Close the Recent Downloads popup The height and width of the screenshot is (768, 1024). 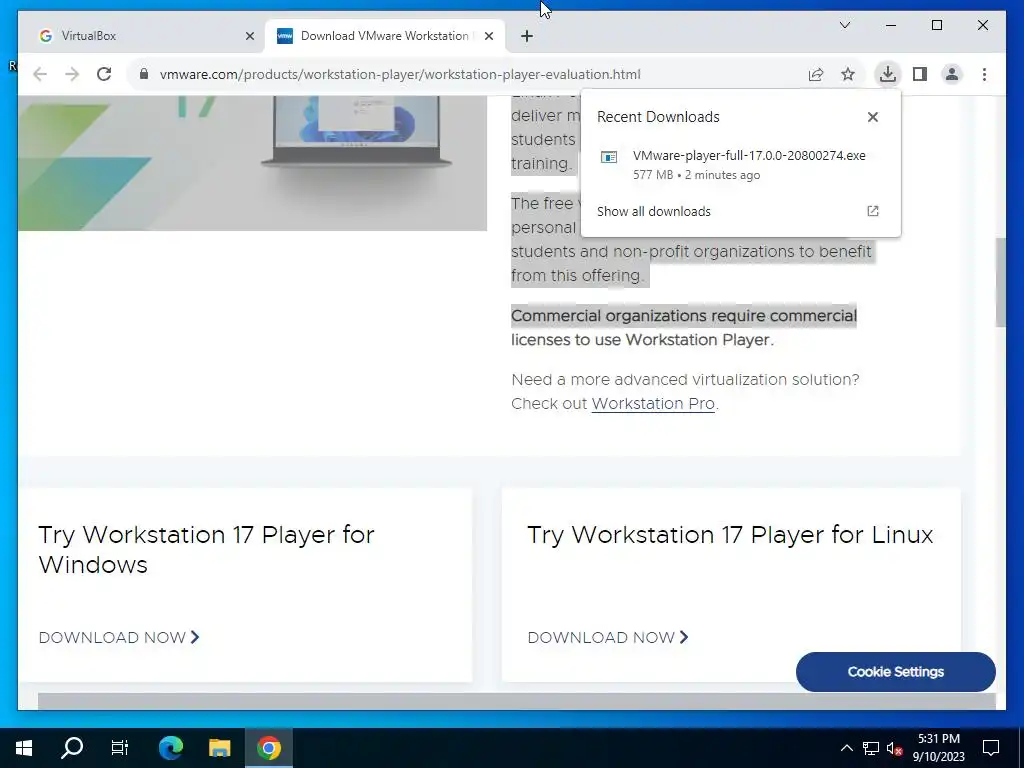[872, 117]
